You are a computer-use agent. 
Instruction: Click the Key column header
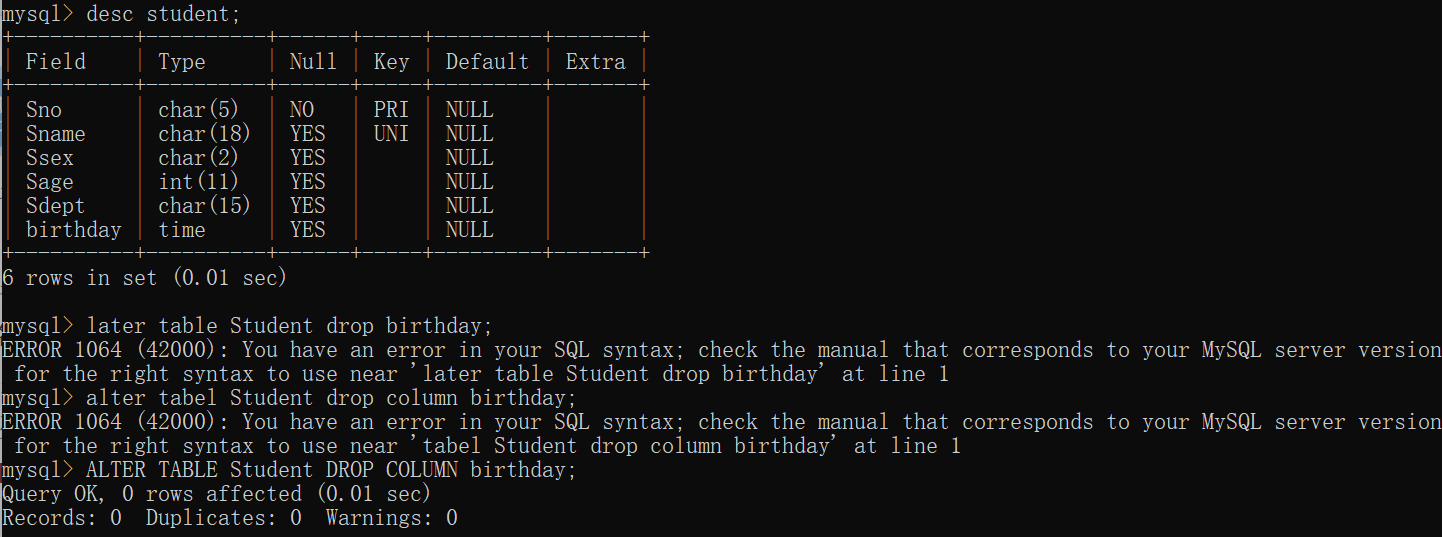pos(391,62)
